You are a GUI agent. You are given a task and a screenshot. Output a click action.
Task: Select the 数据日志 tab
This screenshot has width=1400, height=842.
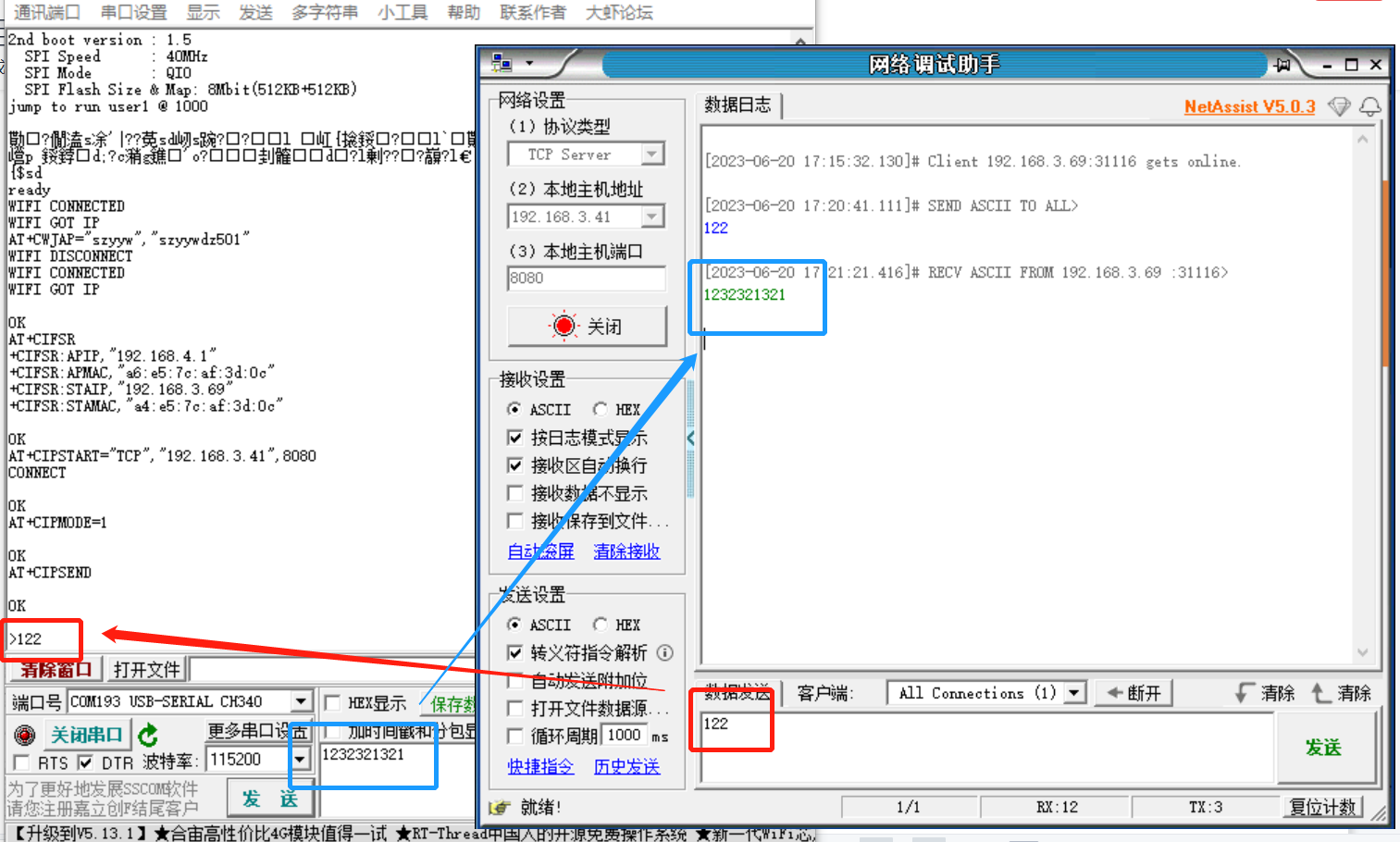pyautogui.click(x=737, y=105)
